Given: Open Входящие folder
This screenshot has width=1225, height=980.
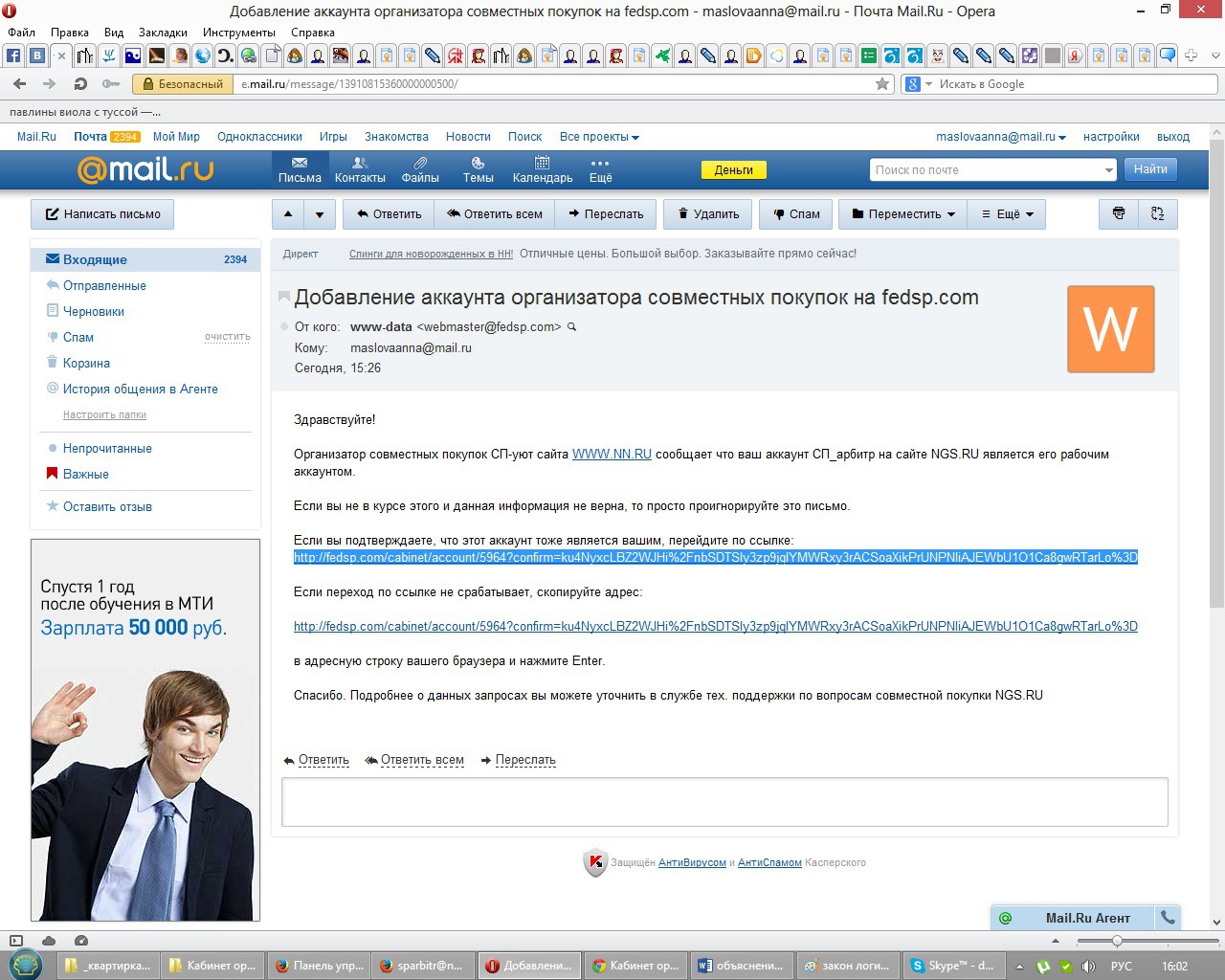Looking at the screenshot, I should tap(145, 259).
